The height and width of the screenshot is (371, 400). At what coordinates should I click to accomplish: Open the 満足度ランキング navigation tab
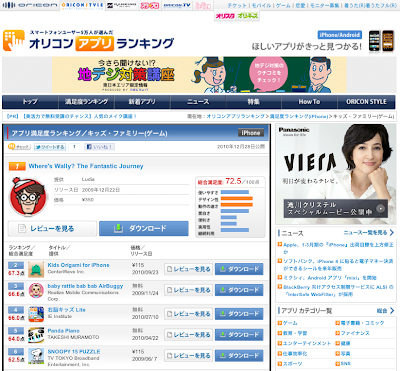tap(86, 102)
